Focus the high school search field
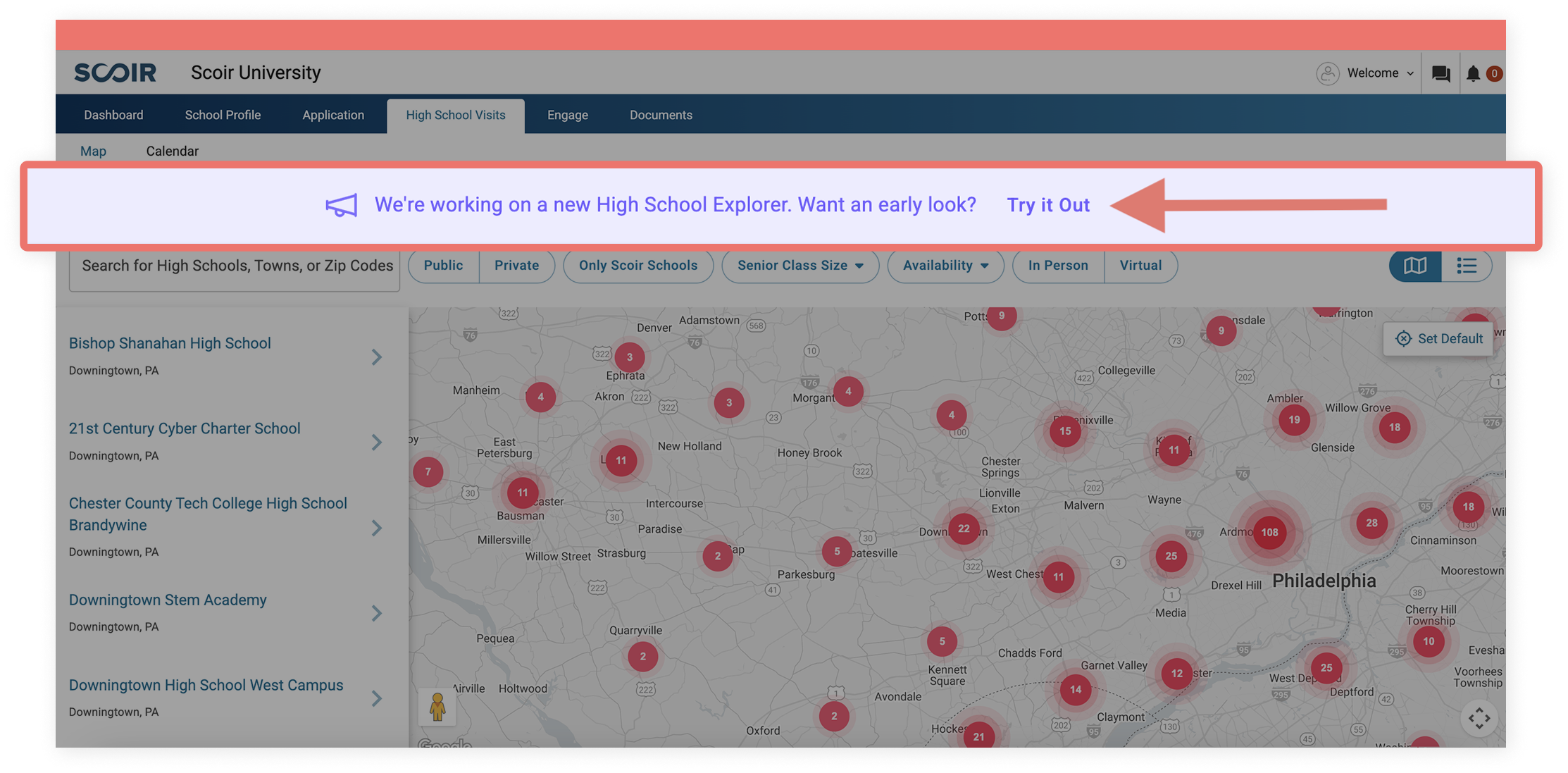Screen dimensions: 1568x773 pos(235,266)
